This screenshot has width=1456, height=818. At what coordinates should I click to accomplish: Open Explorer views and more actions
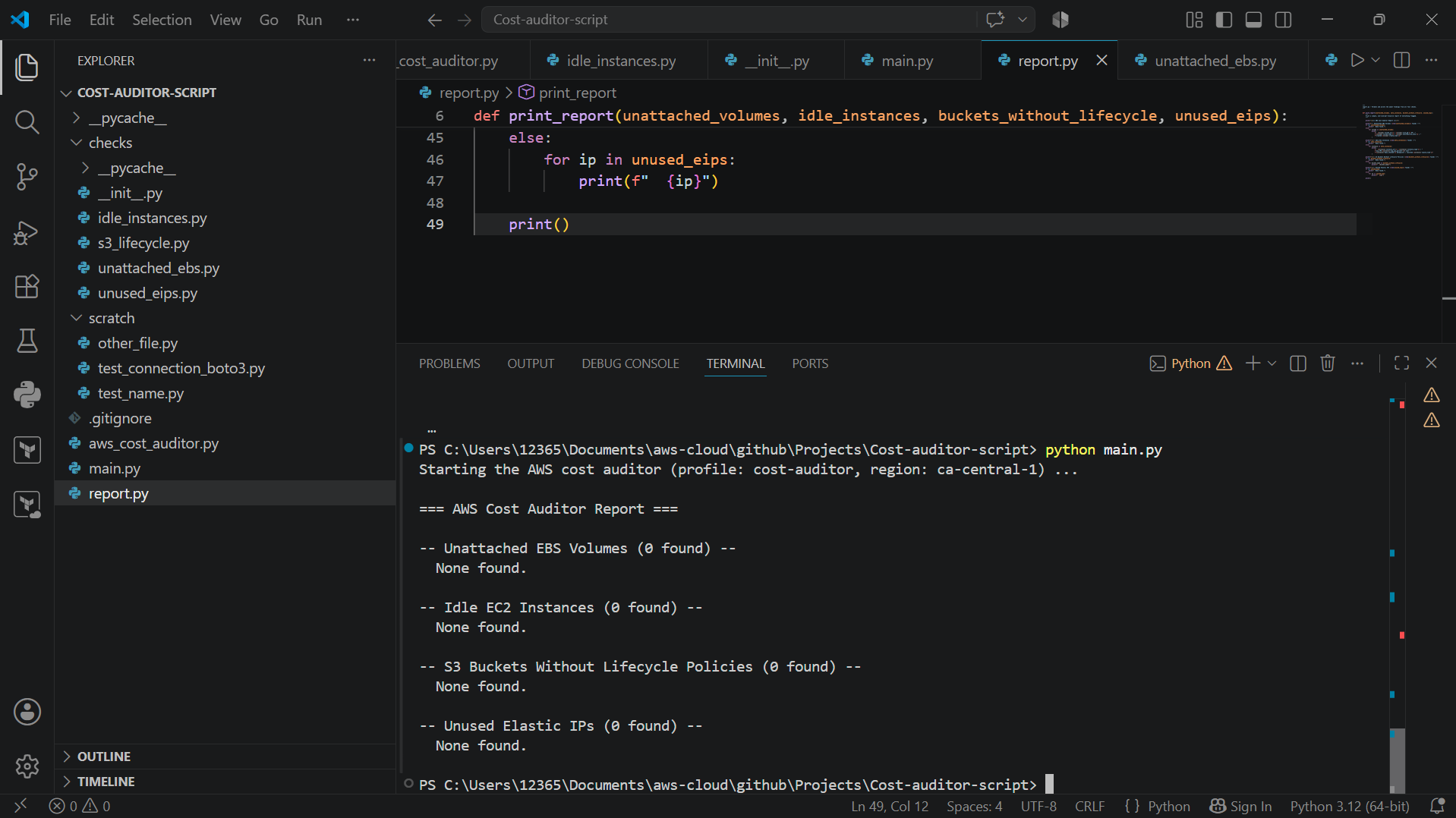point(369,60)
